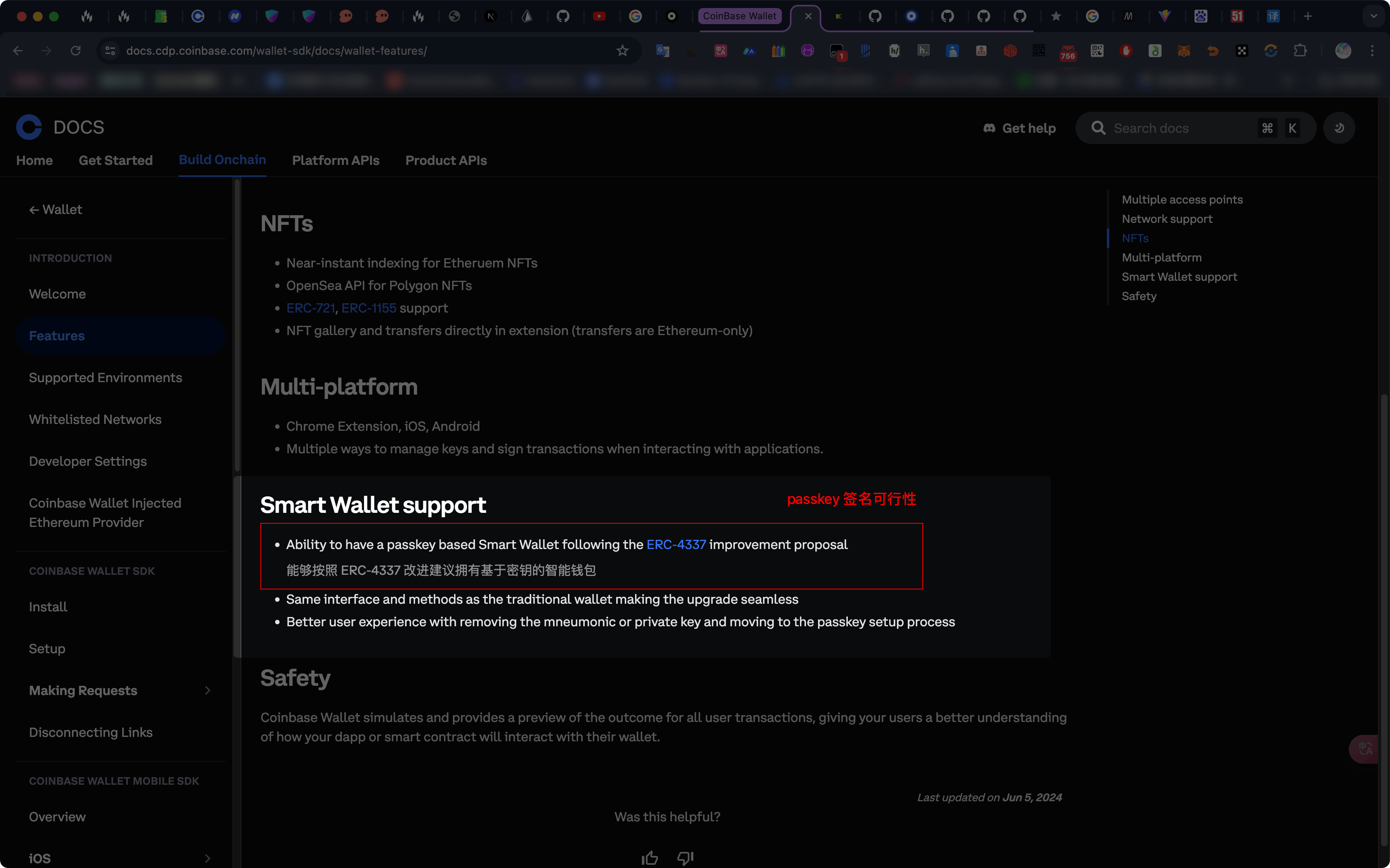Expand the iOS sidebar section
The width and height of the screenshot is (1390, 868).
tap(208, 858)
